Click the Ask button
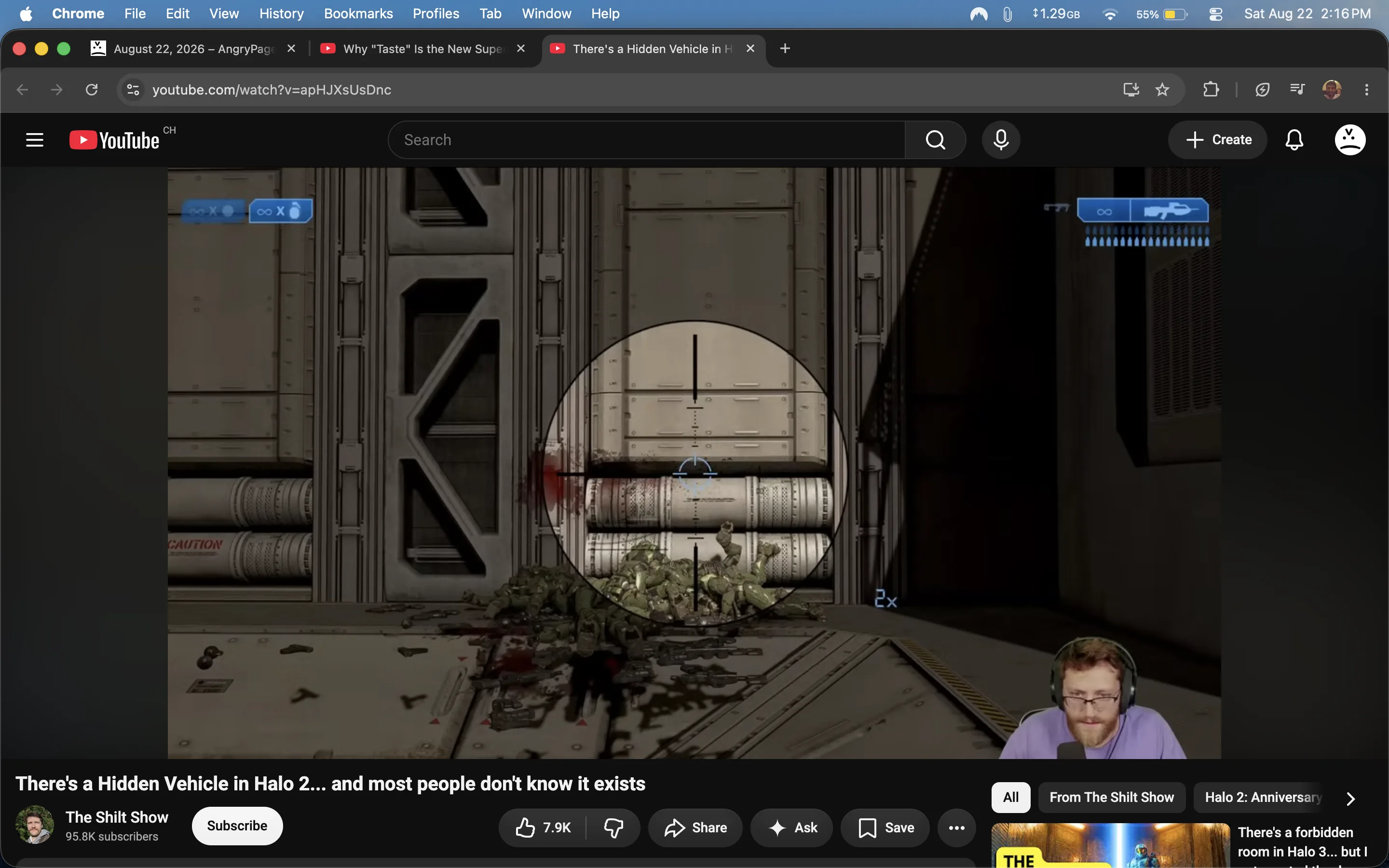Viewport: 1389px width, 868px height. coord(791,827)
